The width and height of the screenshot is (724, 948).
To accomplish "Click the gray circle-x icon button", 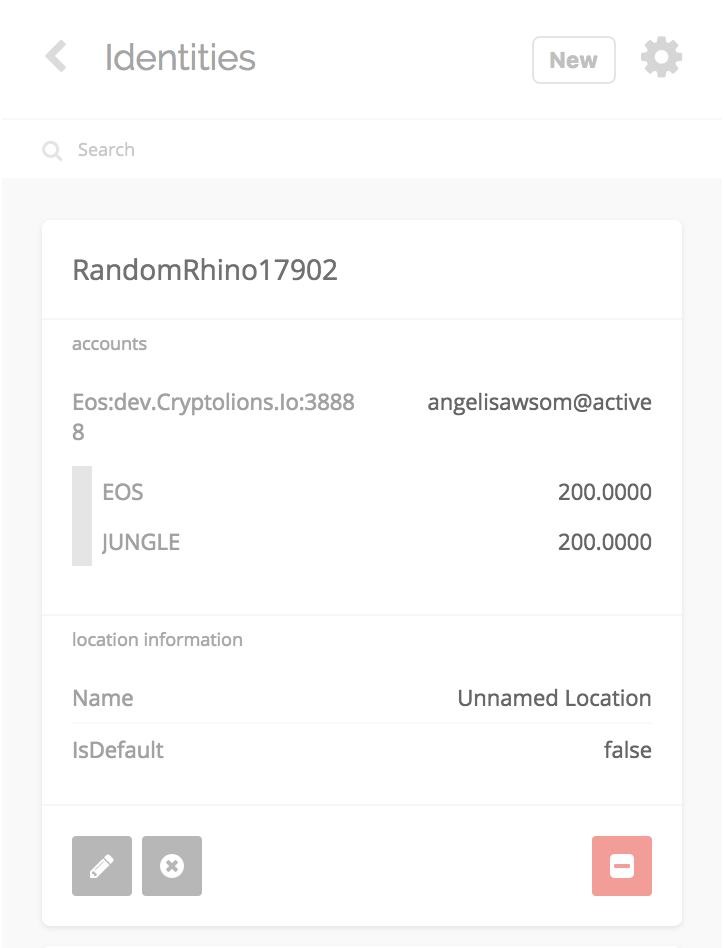I will click(x=172, y=866).
